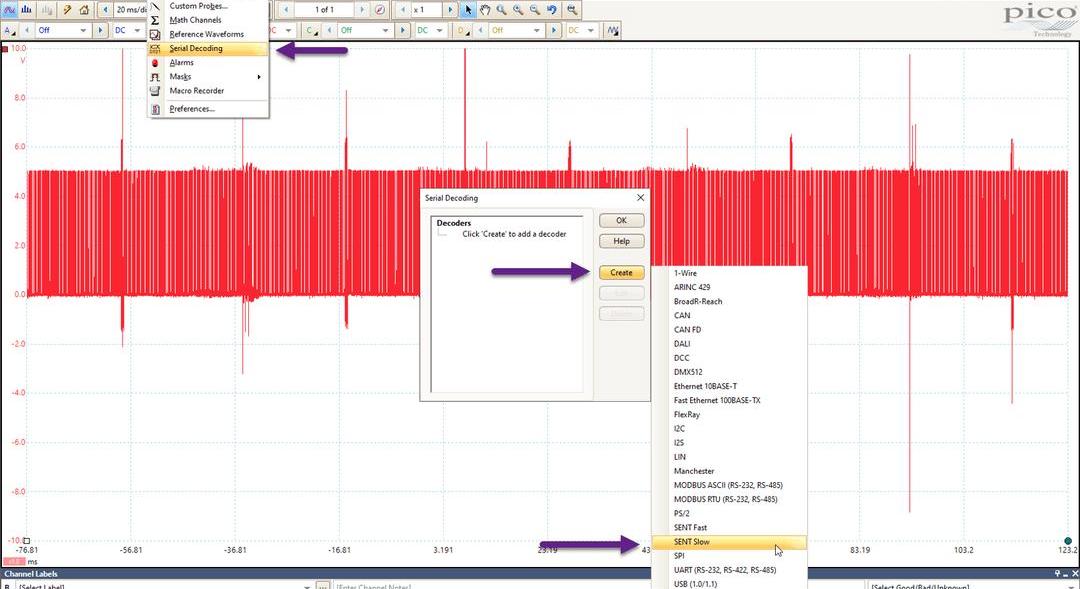Open Channel C DC coupling dropdown
1080x589 pixels.
coord(430,30)
